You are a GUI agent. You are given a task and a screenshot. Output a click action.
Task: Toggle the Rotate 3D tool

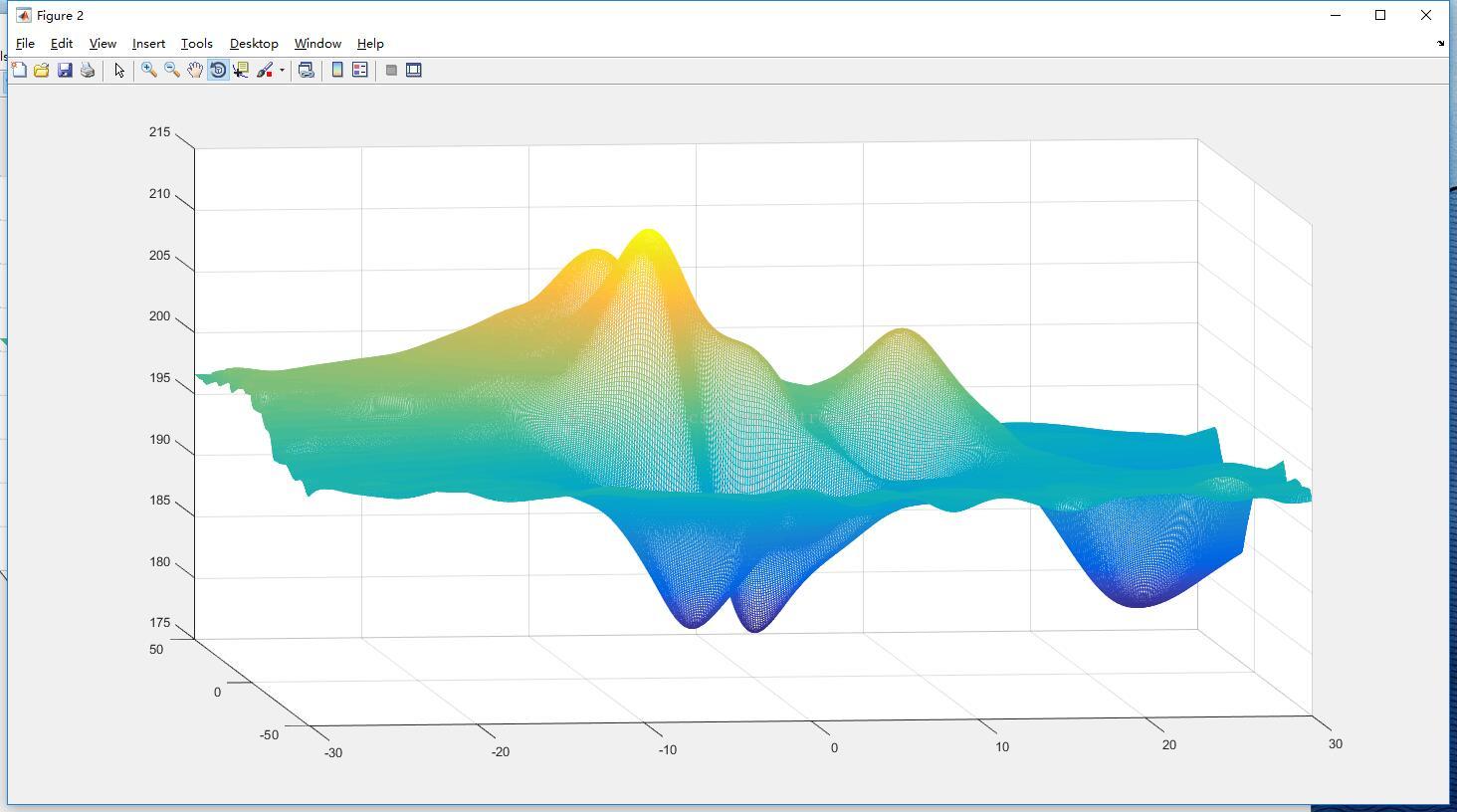tap(218, 70)
